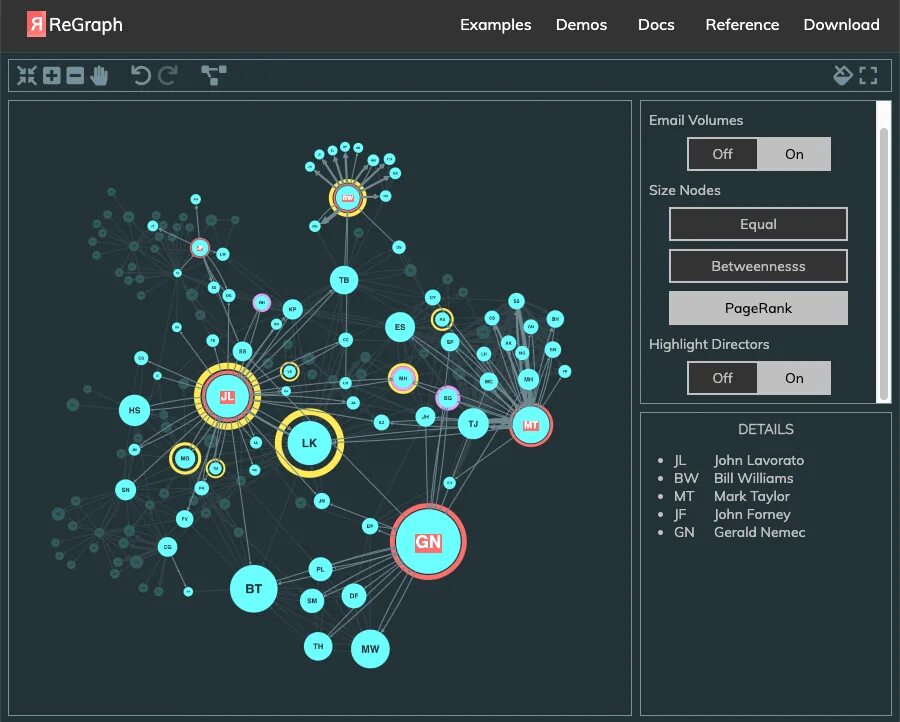This screenshot has width=900, height=722.
Task: Click the redo arrow icon
Action: (168, 75)
